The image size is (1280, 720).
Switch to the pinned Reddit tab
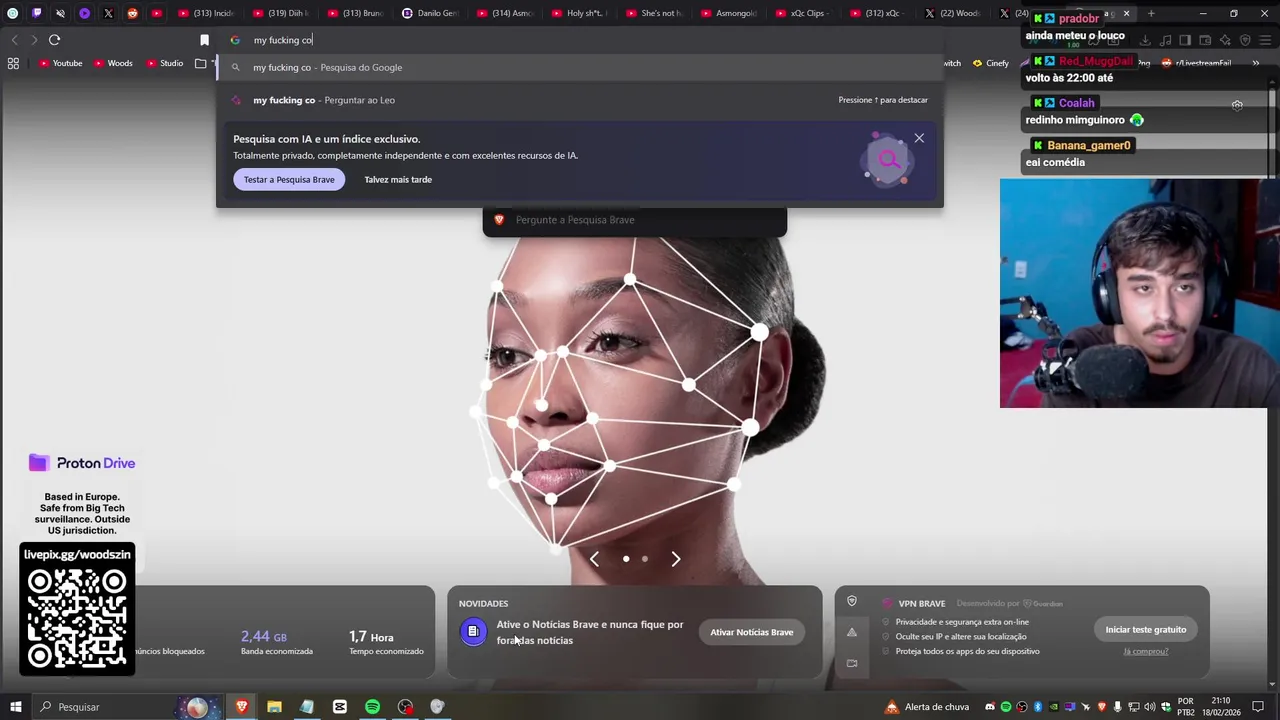132,14
